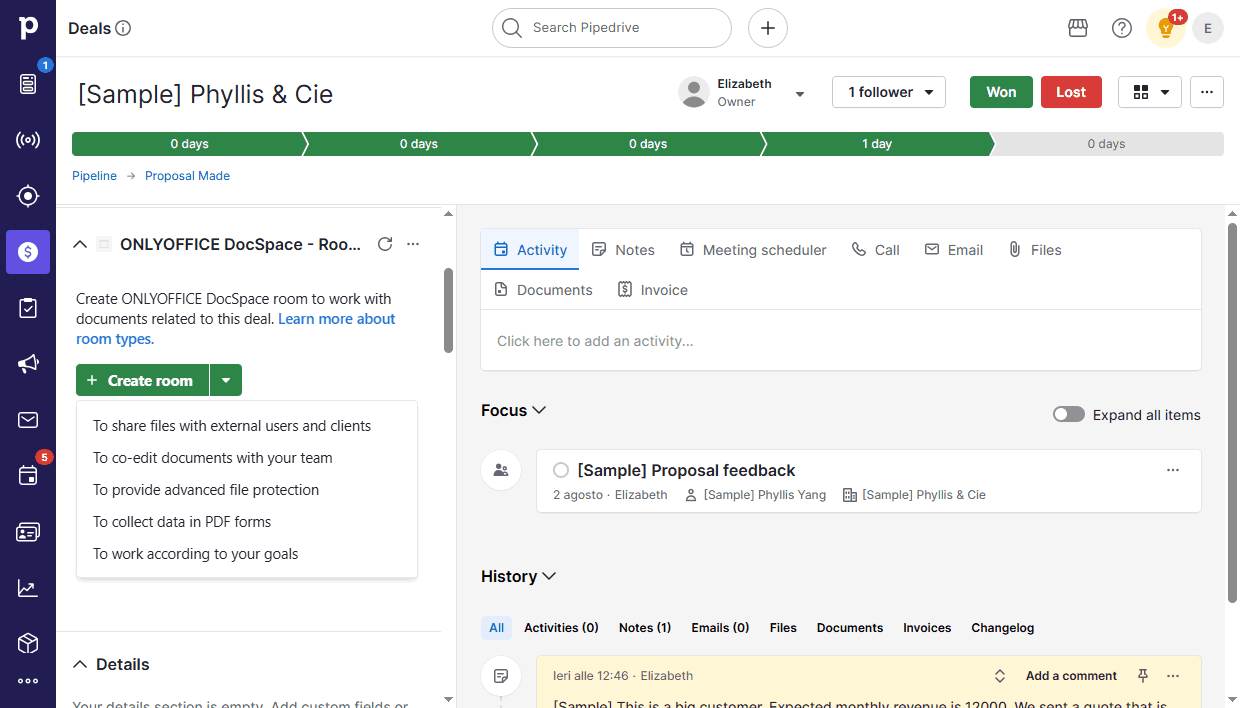Open the Email tab
1240x708 pixels.
pyautogui.click(x=954, y=250)
